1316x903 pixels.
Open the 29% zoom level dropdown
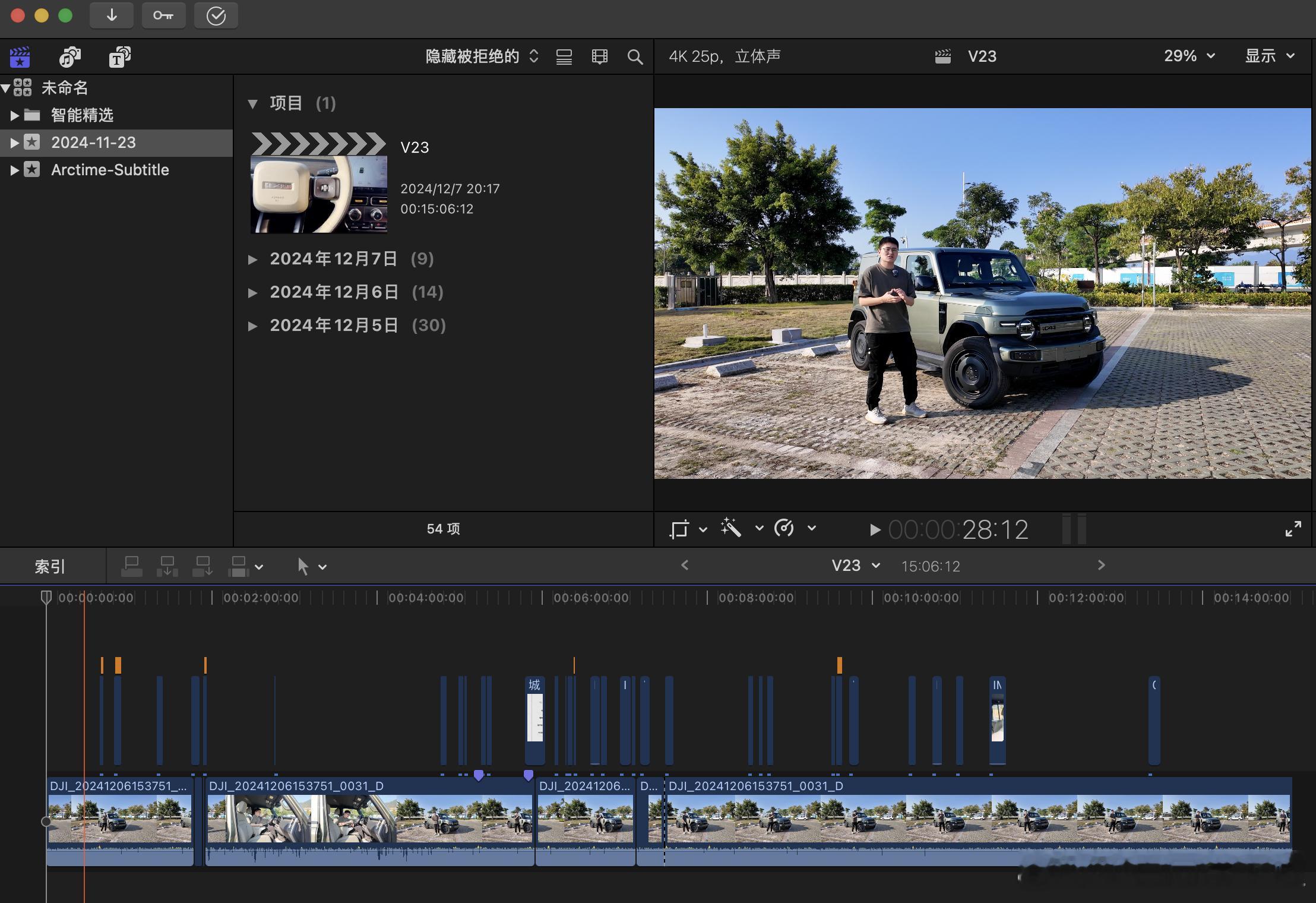tap(1189, 56)
